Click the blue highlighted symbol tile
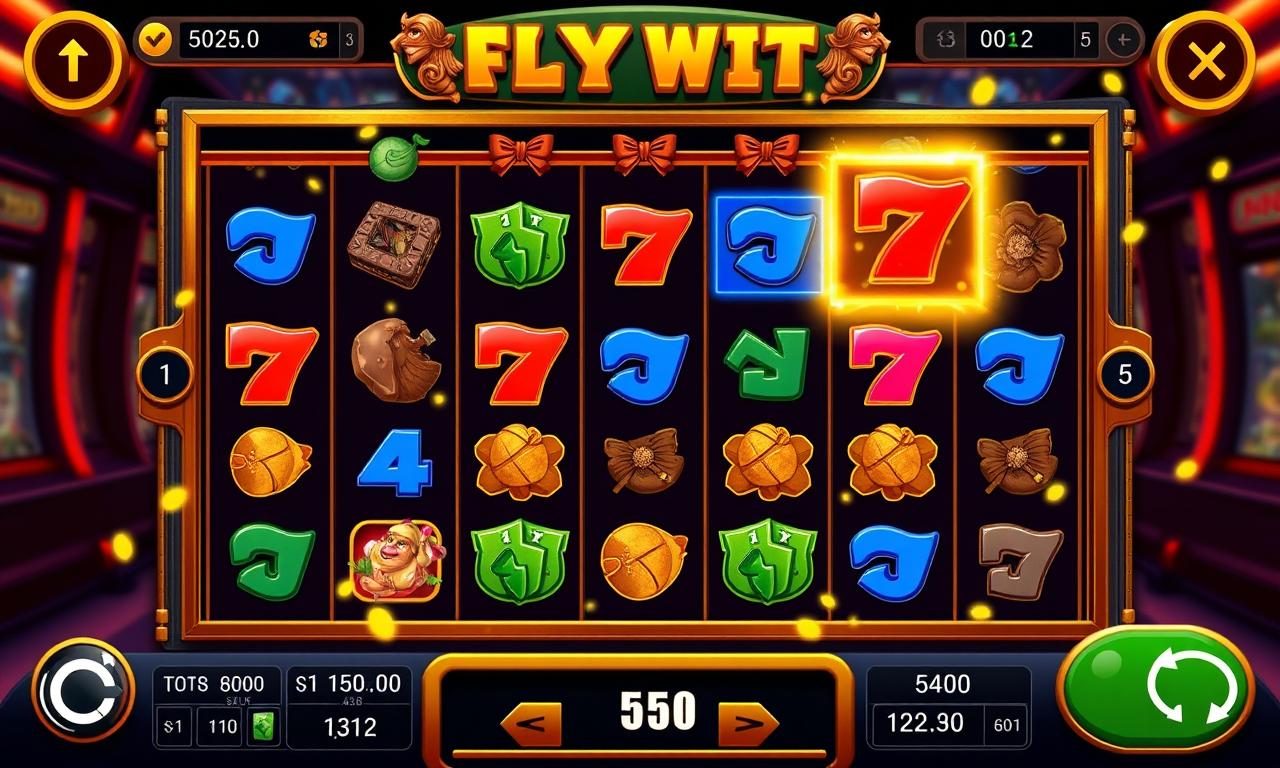The image size is (1280, 768). pos(768,245)
